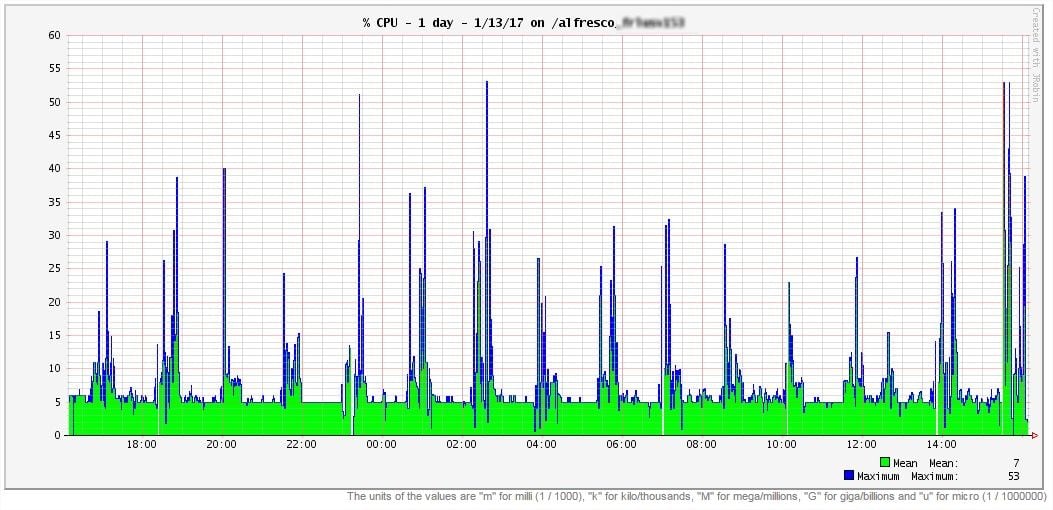1053x510 pixels.
Task: Click the units explanation footnote text
Action: 696,497
